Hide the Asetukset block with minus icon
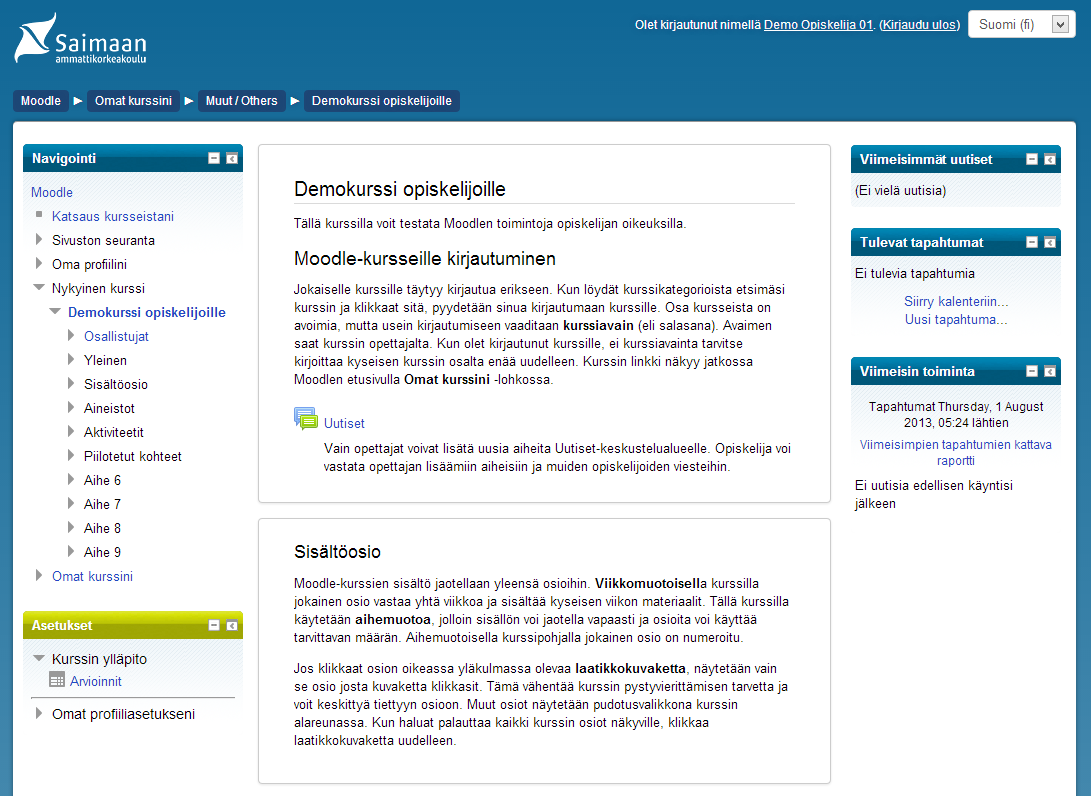Viewport: 1091px width, 796px height. pos(214,626)
